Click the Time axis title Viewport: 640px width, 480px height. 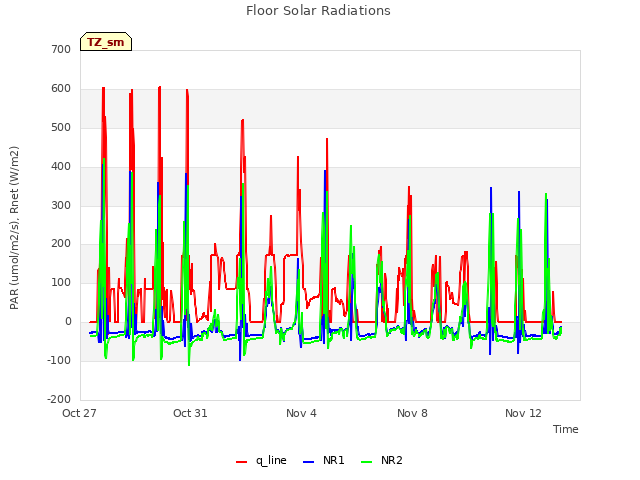pos(566,429)
